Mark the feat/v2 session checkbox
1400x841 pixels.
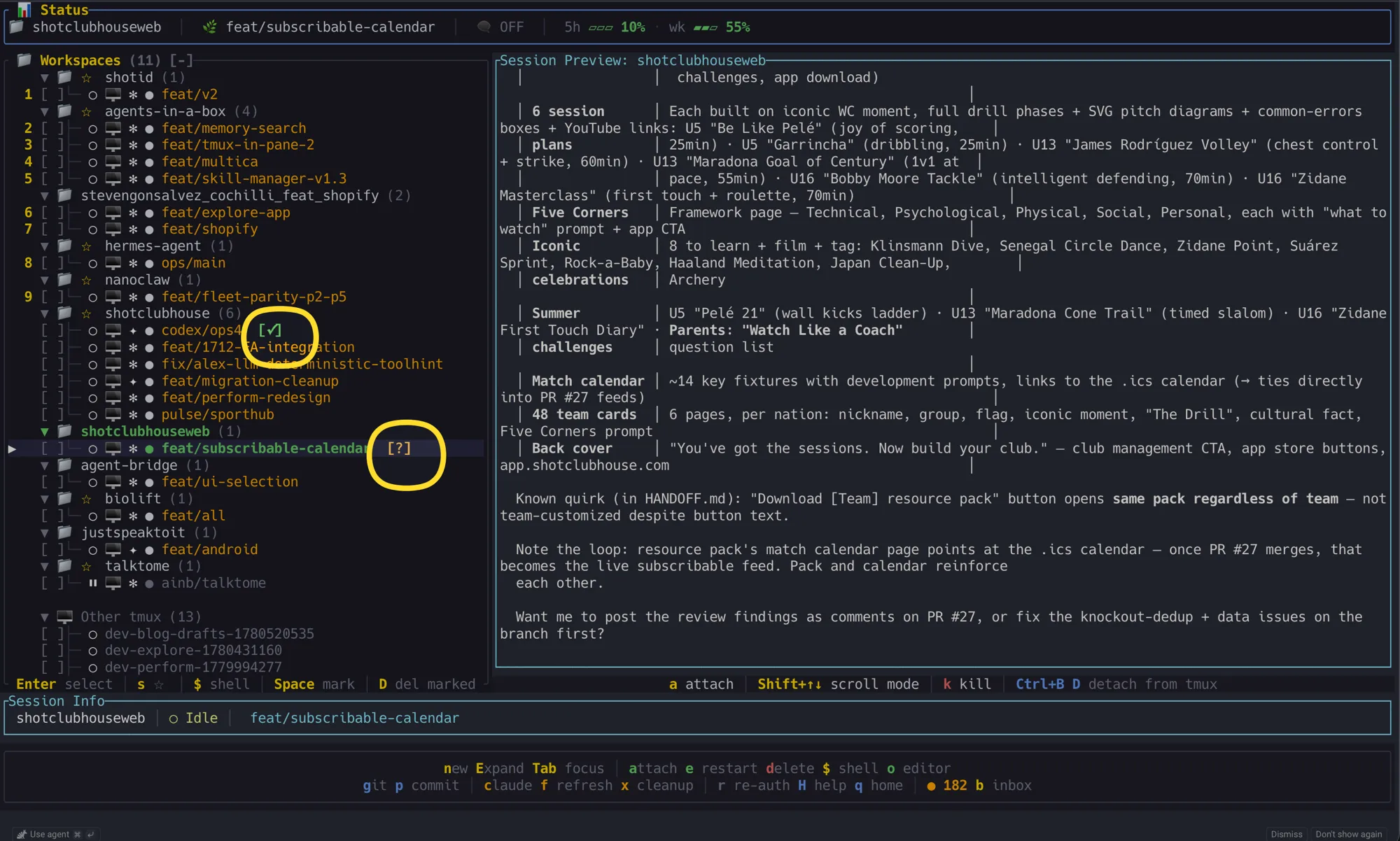pos(52,94)
